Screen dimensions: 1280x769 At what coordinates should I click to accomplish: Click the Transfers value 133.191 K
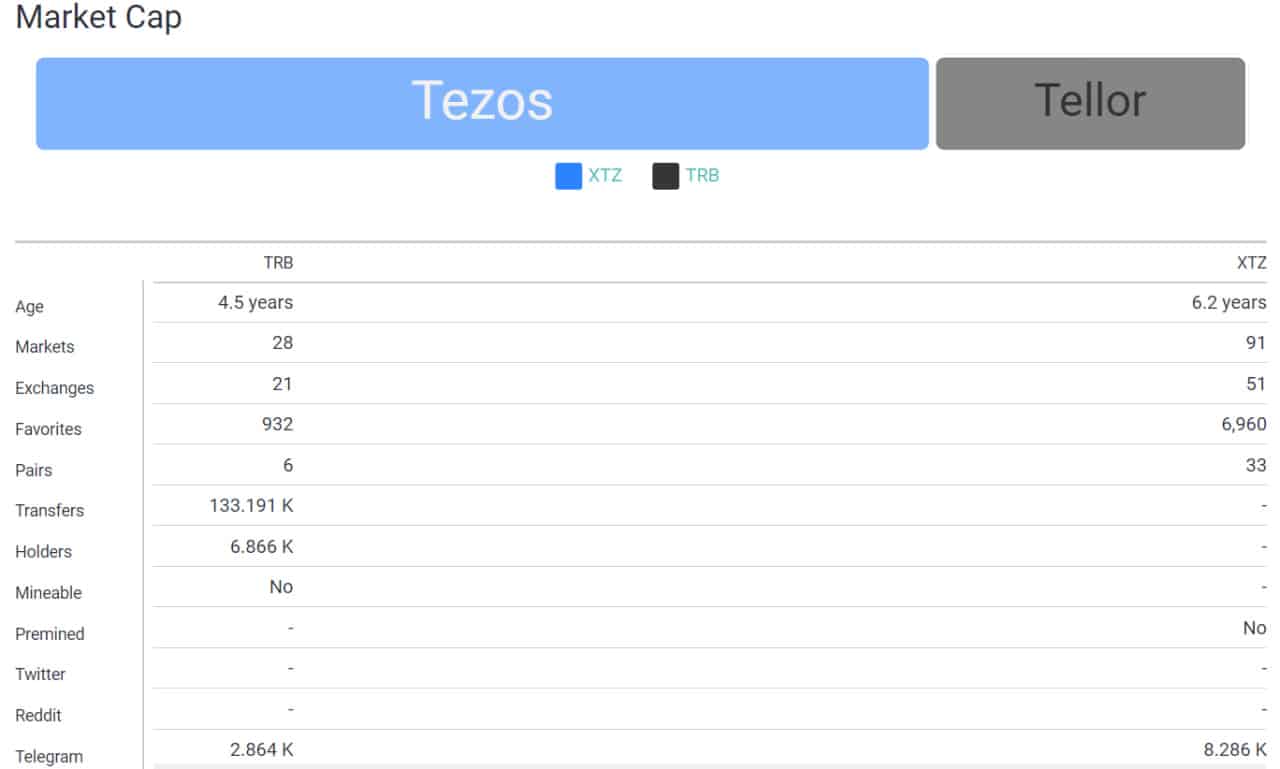pos(251,506)
